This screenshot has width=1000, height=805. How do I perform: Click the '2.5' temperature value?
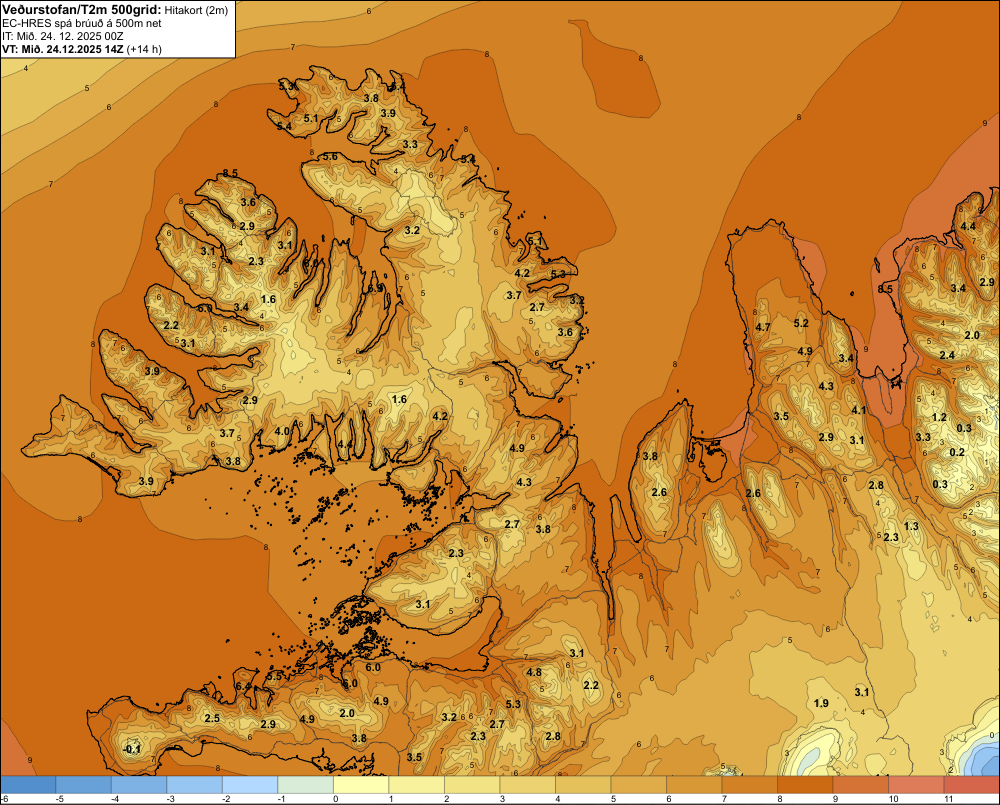(212, 718)
